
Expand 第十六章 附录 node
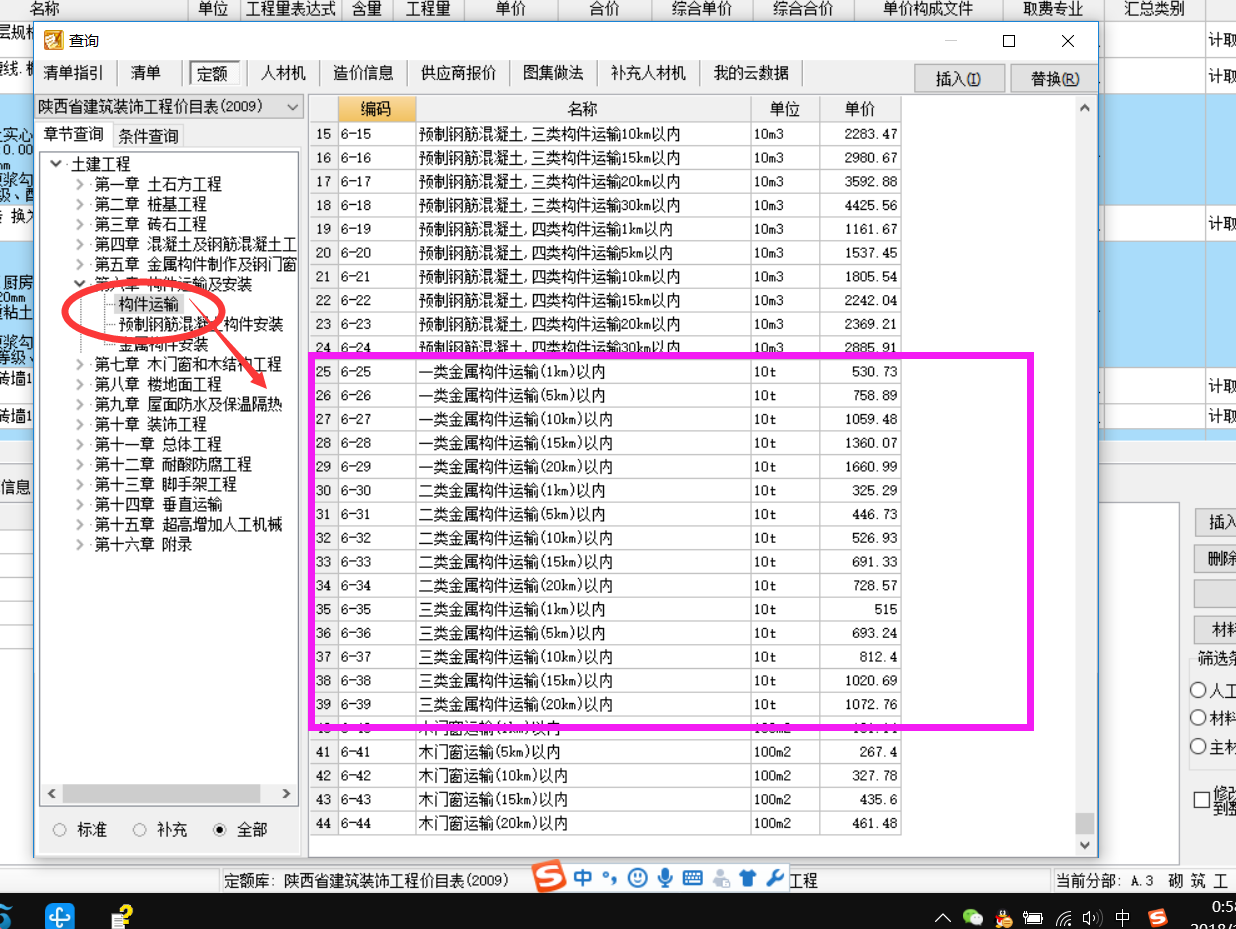coord(80,544)
